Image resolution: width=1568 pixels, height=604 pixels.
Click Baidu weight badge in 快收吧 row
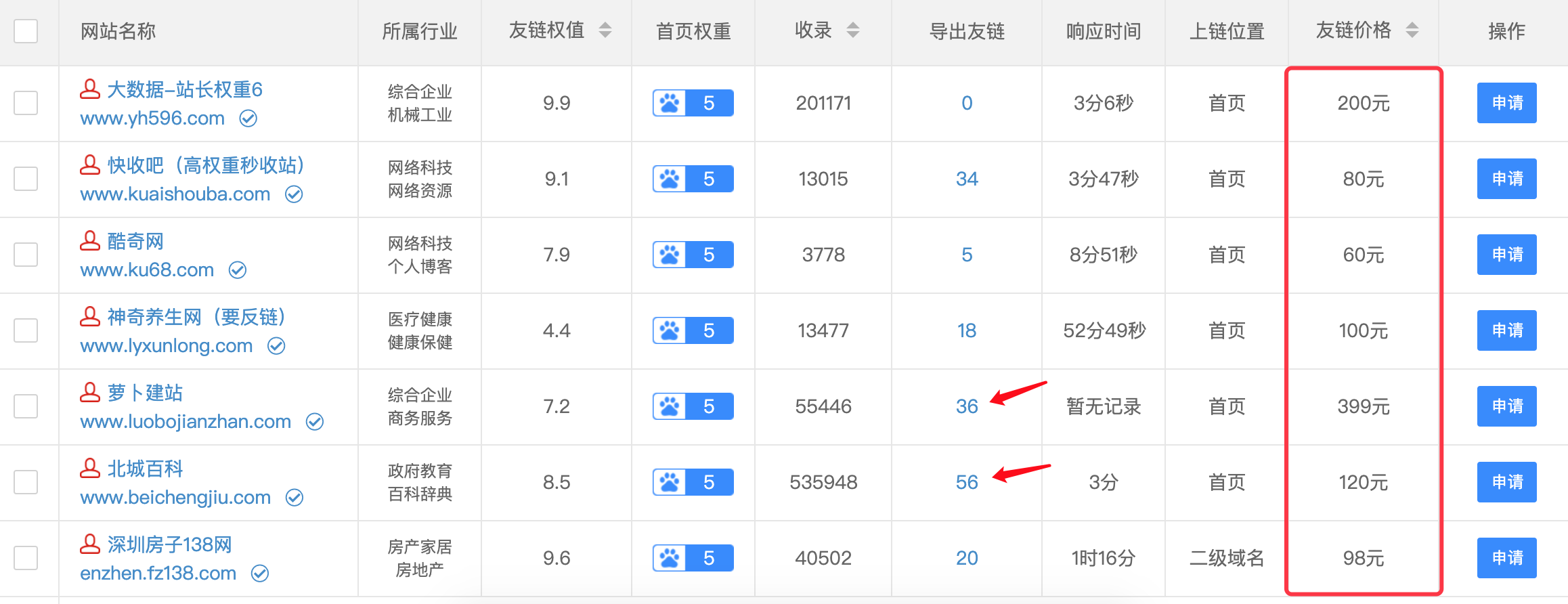693,179
